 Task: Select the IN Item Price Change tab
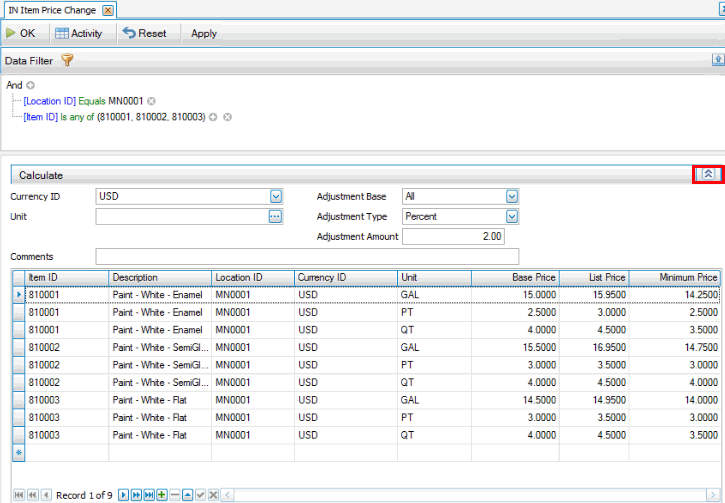(52, 9)
